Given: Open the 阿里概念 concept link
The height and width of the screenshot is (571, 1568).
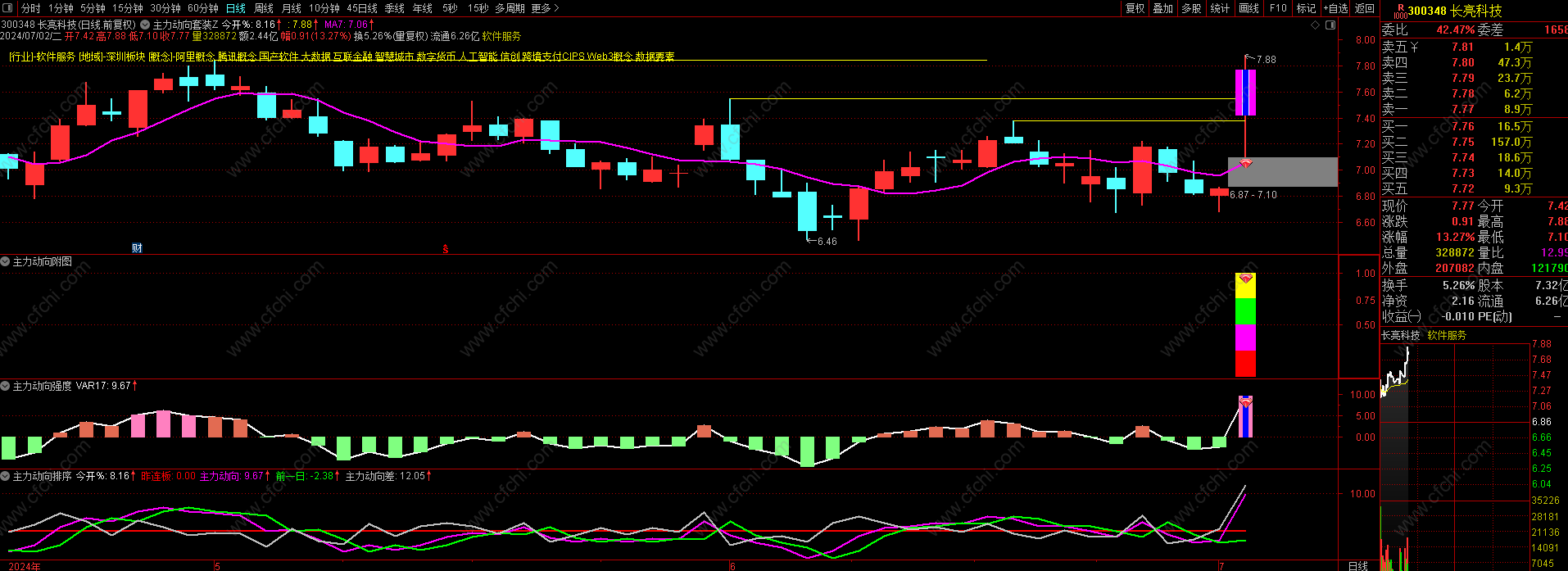Looking at the screenshot, I should pos(195,57).
